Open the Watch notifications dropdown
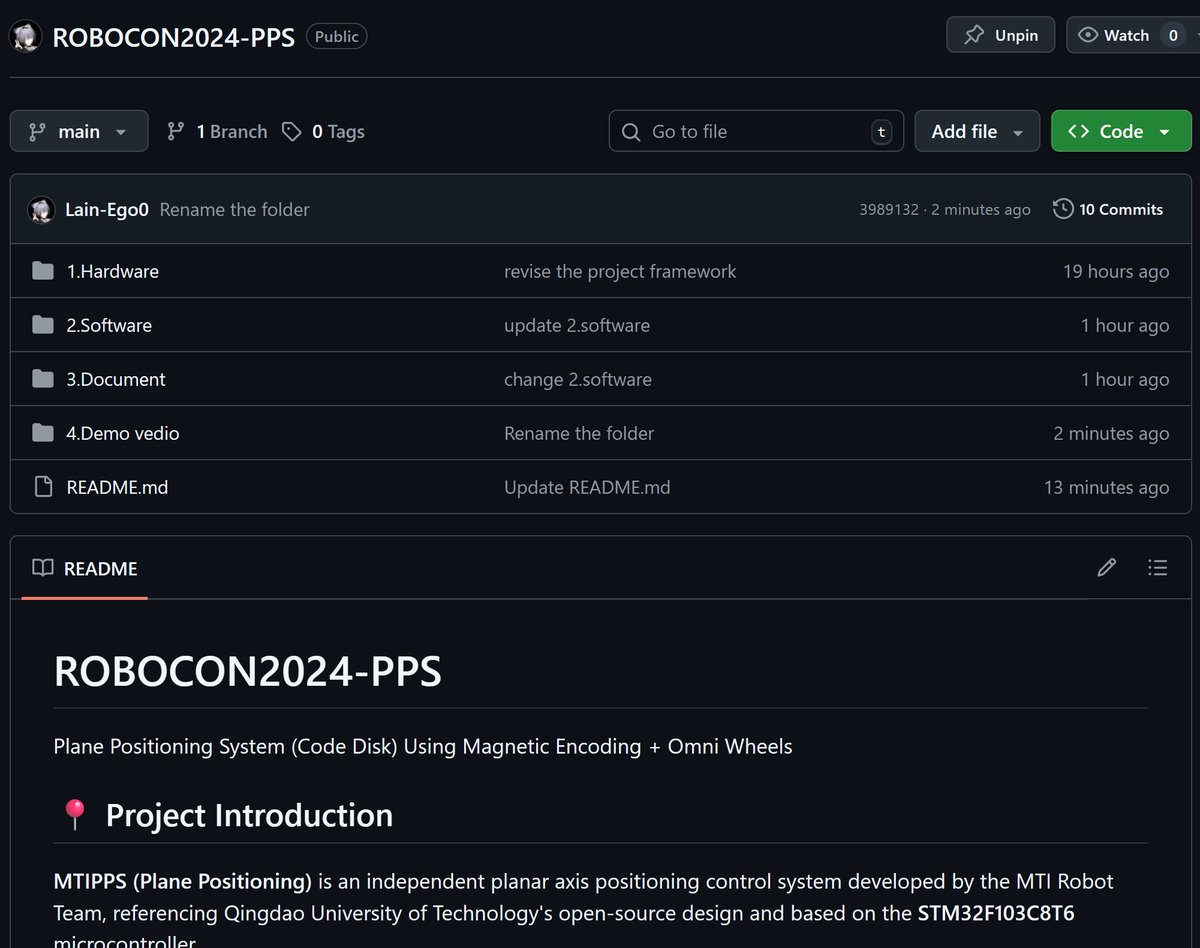This screenshot has width=1200, height=948. click(1134, 35)
